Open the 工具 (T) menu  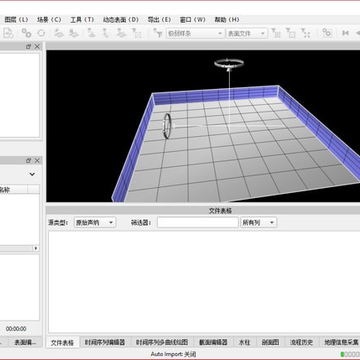pos(82,20)
